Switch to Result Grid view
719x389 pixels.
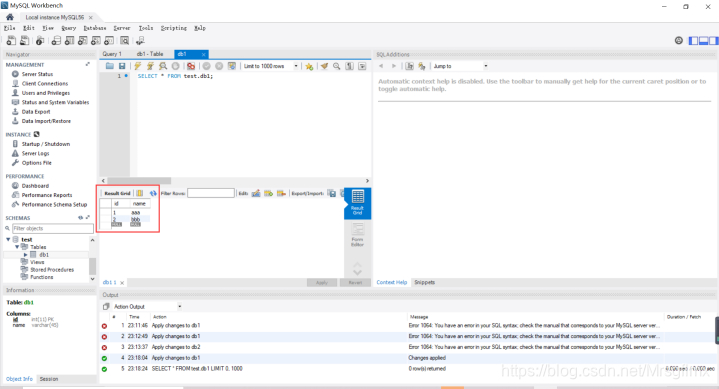358,202
